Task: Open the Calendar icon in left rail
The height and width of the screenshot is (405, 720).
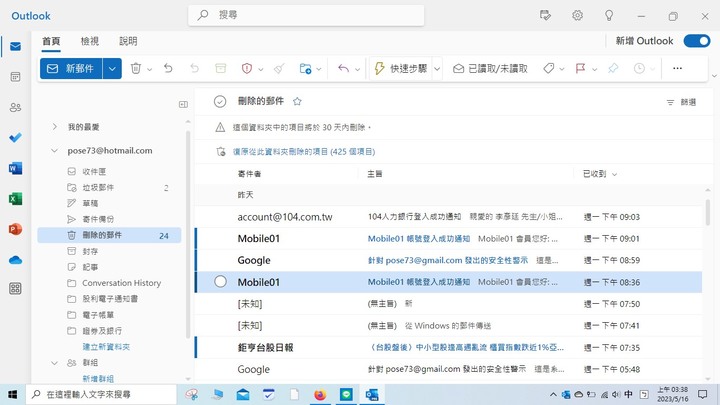Action: tap(15, 77)
